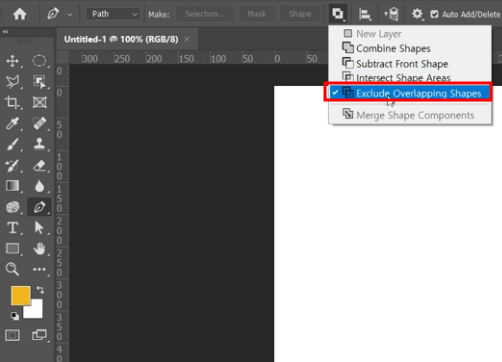Select the Zoom tool

coord(13,269)
